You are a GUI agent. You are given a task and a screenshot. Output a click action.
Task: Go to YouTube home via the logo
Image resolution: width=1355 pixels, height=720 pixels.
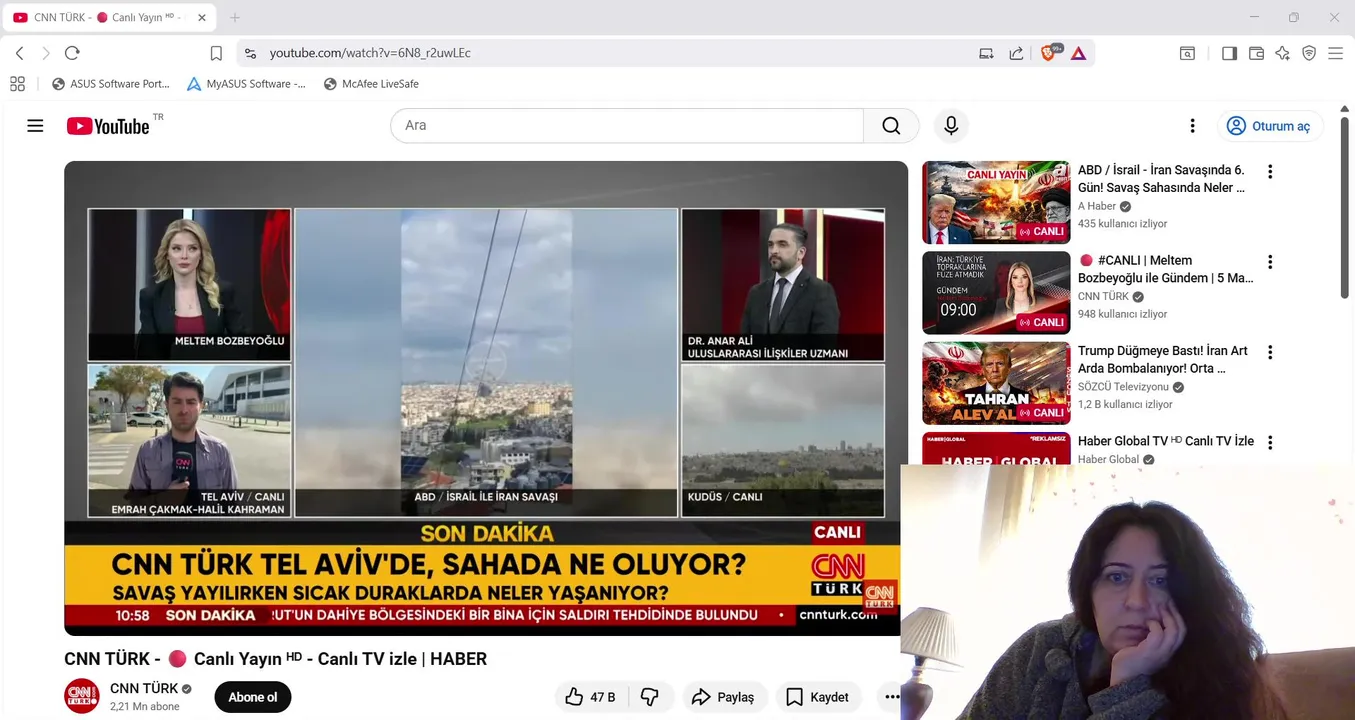(108, 126)
